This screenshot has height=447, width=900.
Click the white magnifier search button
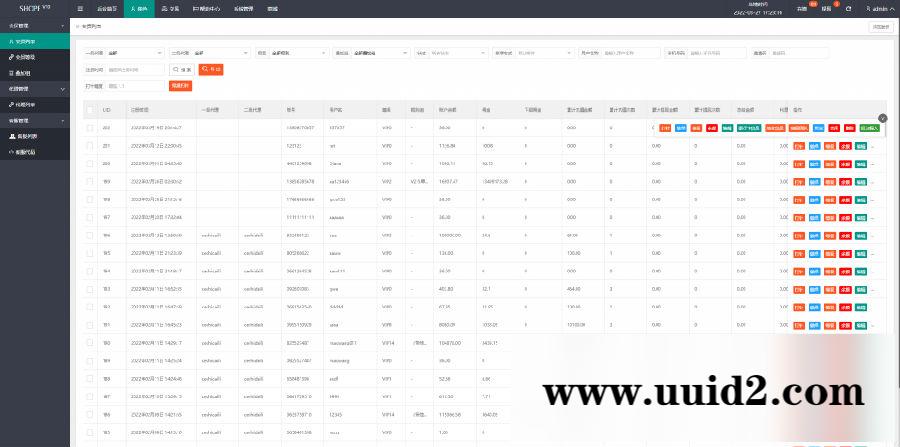tap(182, 69)
